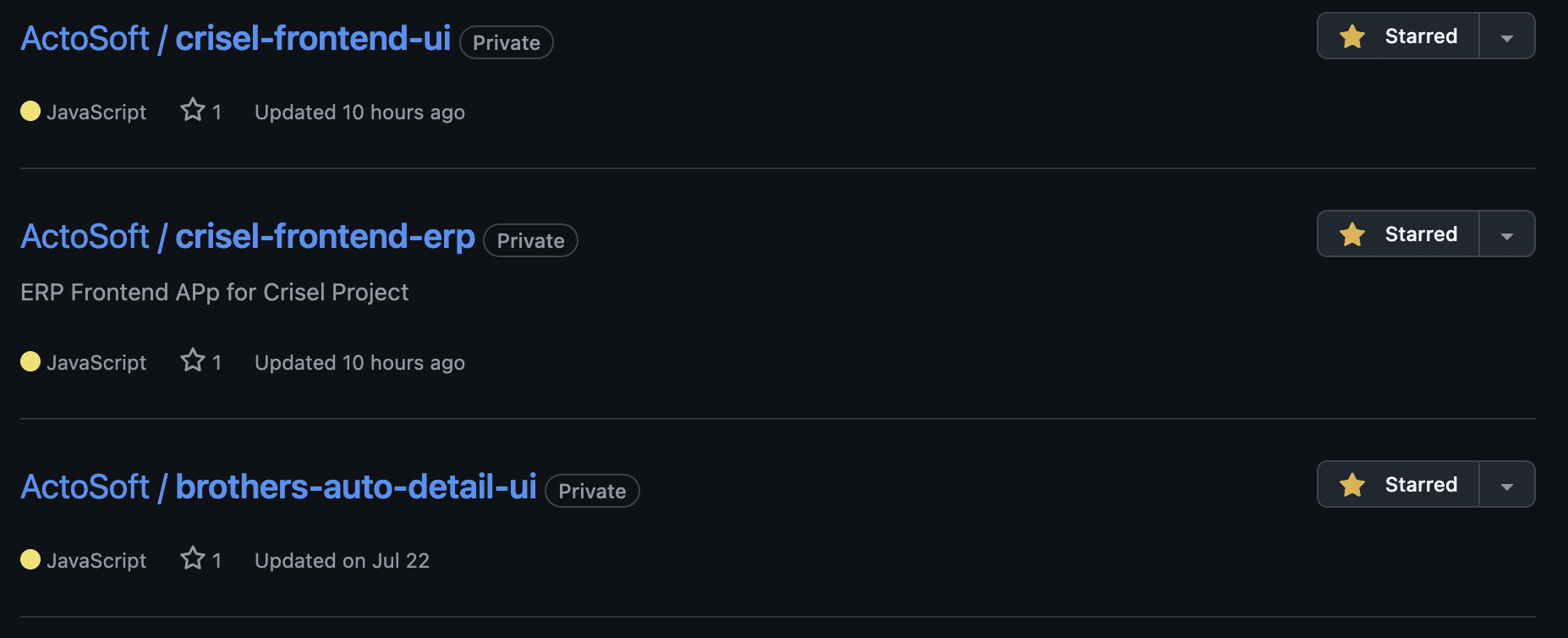Unstar the crisel-frontend-ui repository
Screen dimensions: 1568x638
point(1398,36)
